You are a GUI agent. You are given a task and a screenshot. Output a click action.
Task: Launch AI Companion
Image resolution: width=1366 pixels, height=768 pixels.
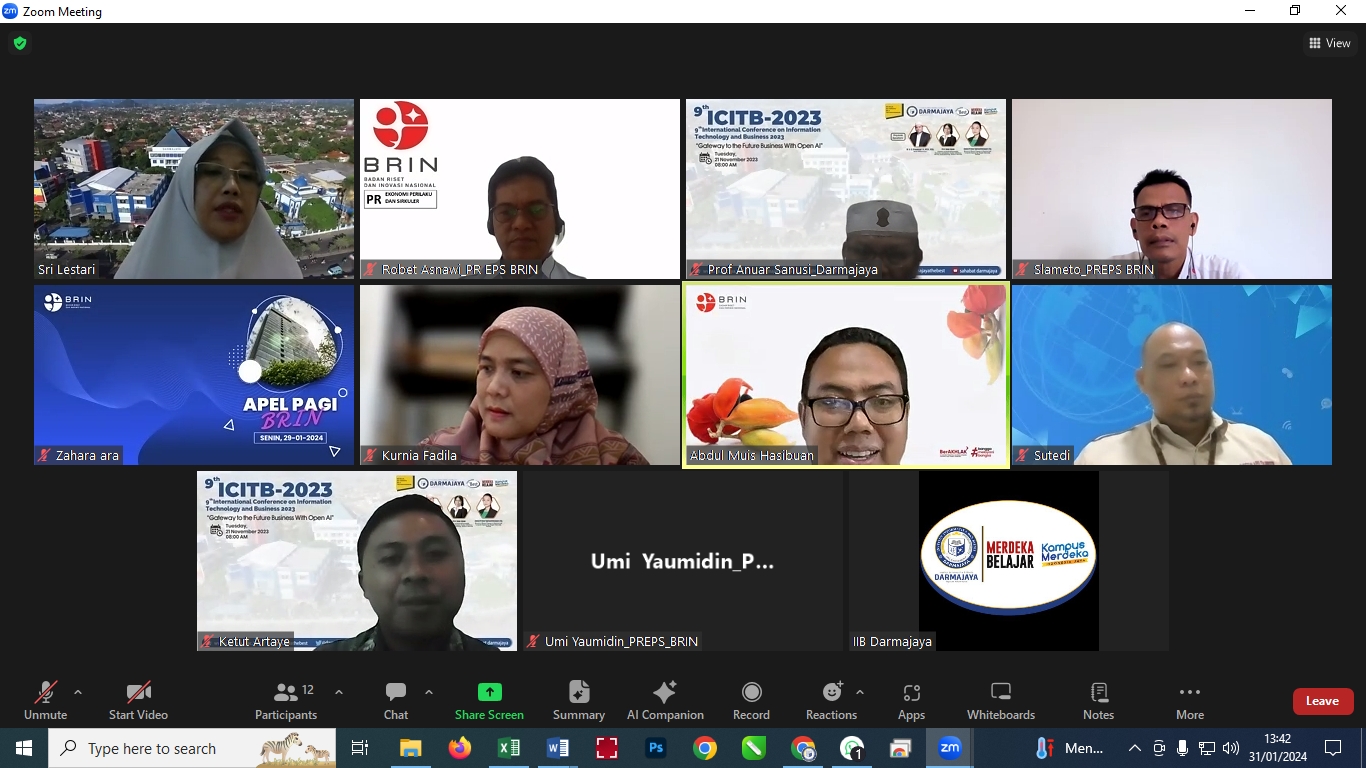click(x=665, y=700)
